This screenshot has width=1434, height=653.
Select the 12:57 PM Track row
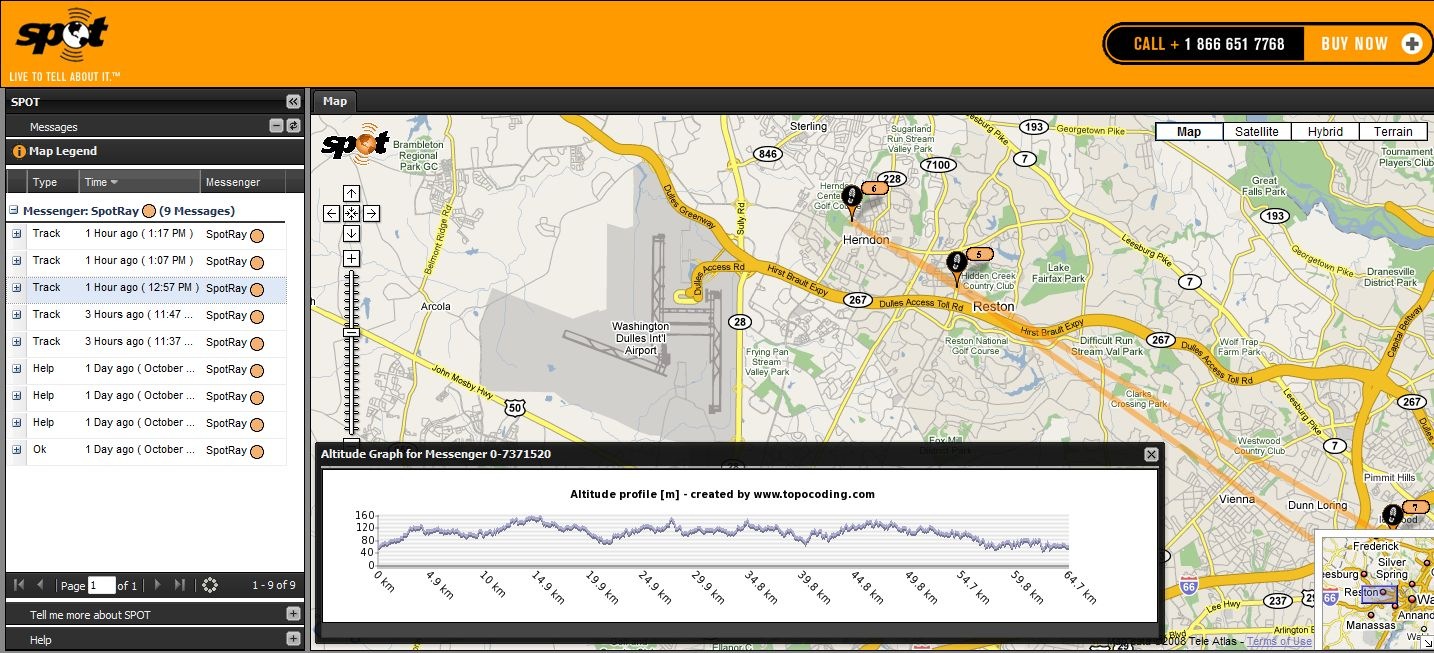tap(146, 288)
